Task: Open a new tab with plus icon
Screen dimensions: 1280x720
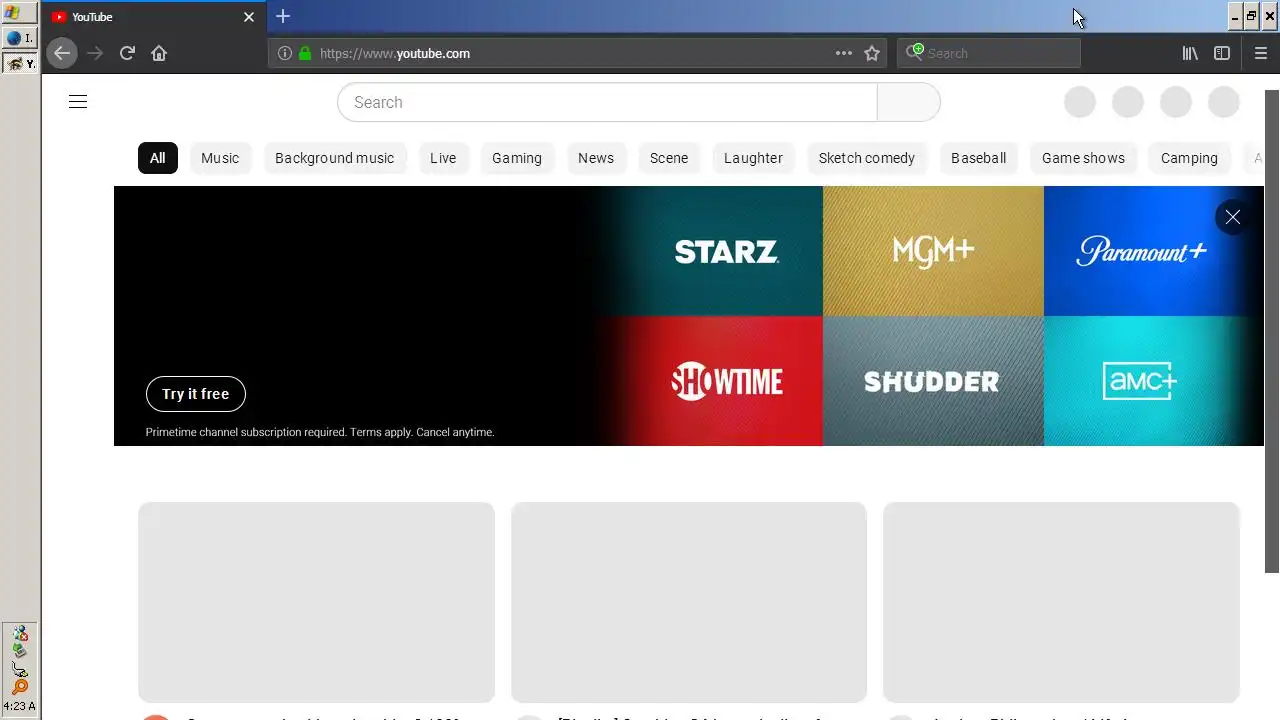Action: [283, 16]
